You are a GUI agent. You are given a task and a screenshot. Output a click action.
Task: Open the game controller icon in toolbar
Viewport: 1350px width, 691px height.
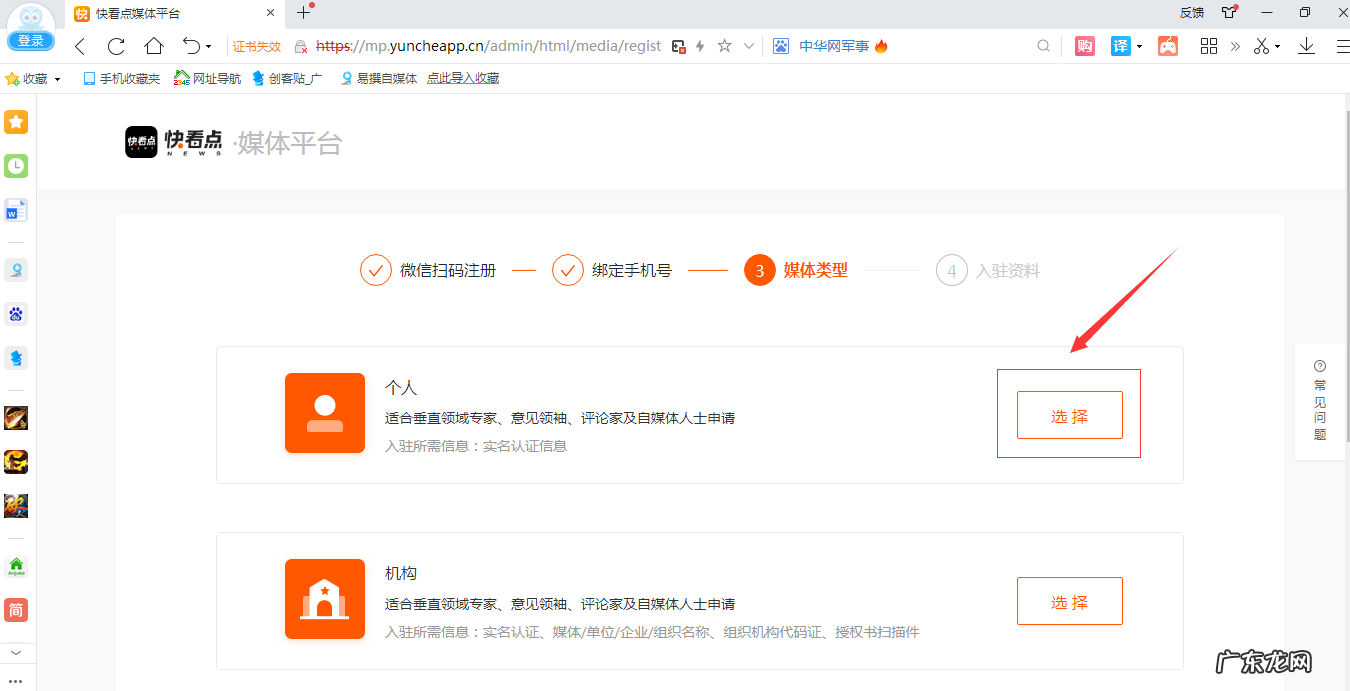pos(1167,46)
